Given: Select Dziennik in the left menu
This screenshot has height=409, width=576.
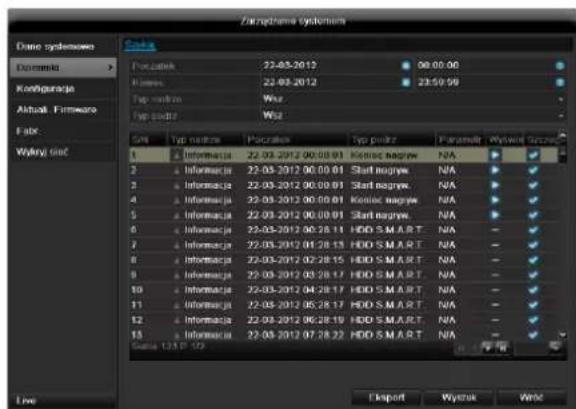Looking at the screenshot, I should click(x=63, y=68).
